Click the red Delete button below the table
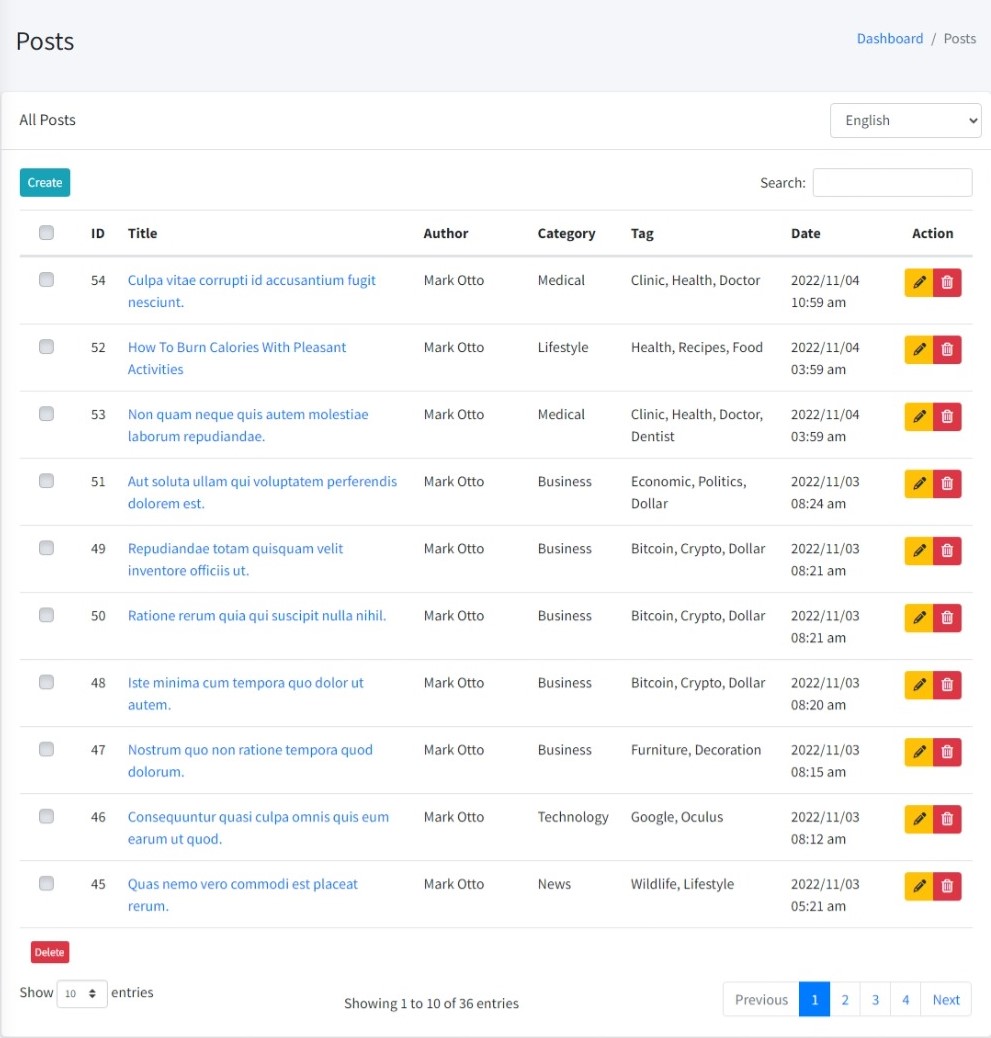The width and height of the screenshot is (991, 1038). tap(49, 952)
